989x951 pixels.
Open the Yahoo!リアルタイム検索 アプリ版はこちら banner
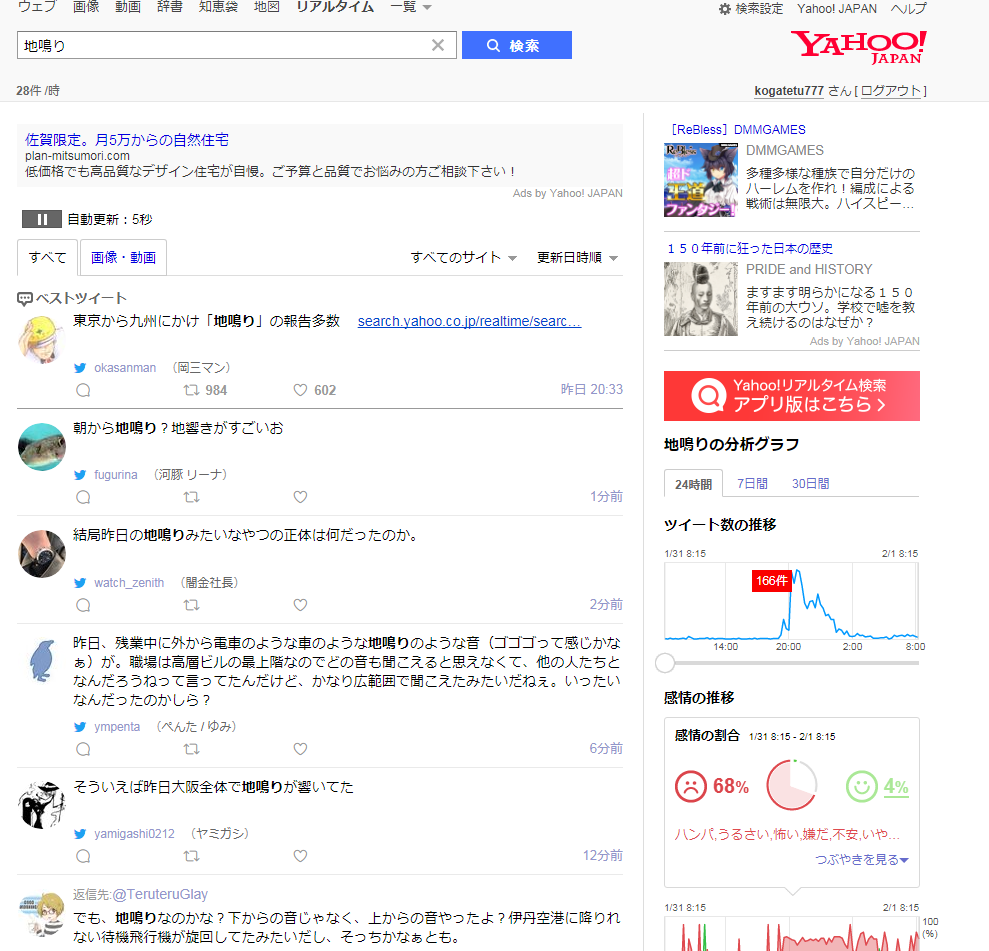pyautogui.click(x=792, y=395)
